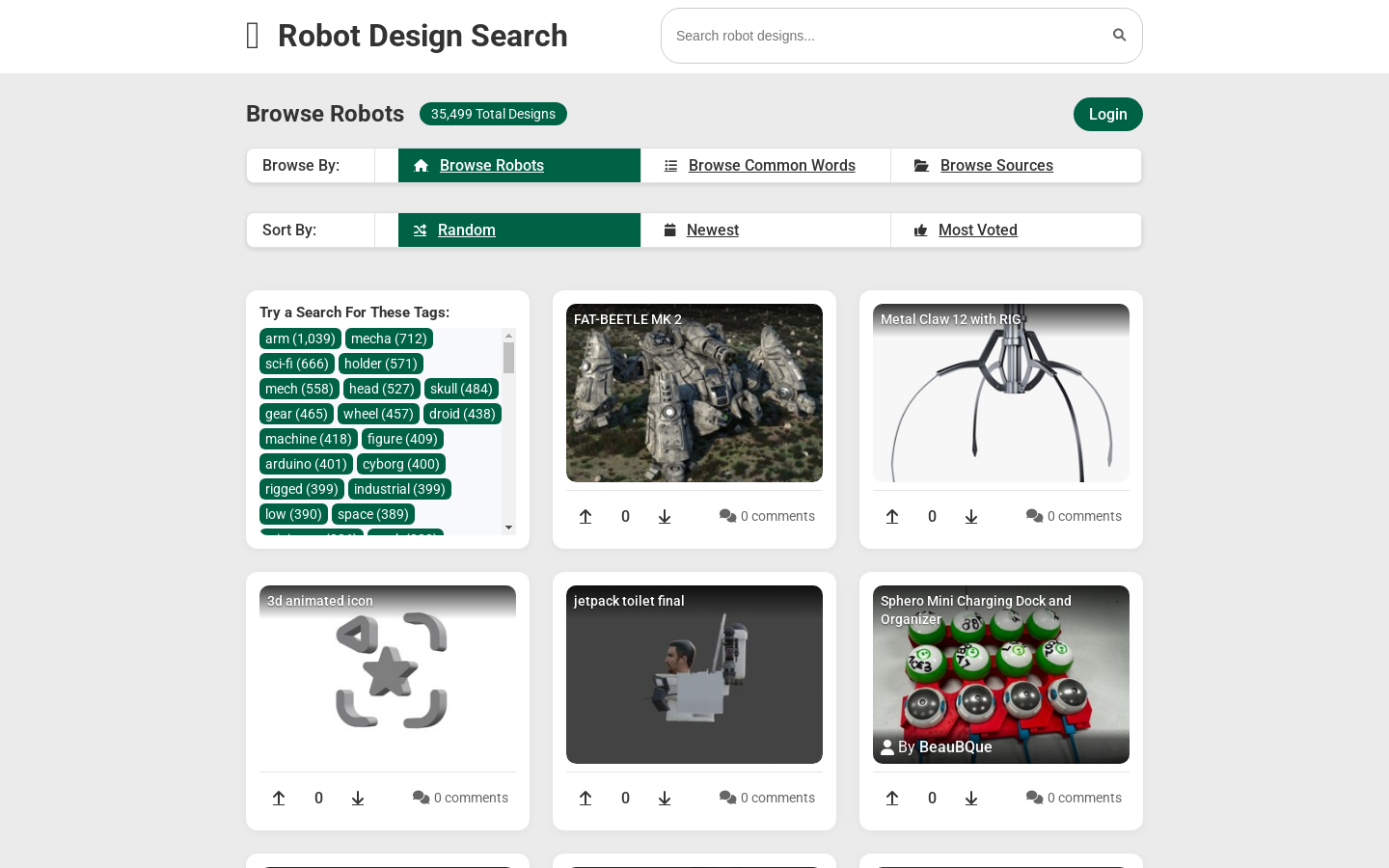Click the tag list scrollbar down arrow
This screenshot has height=868, width=1389.
click(x=508, y=528)
